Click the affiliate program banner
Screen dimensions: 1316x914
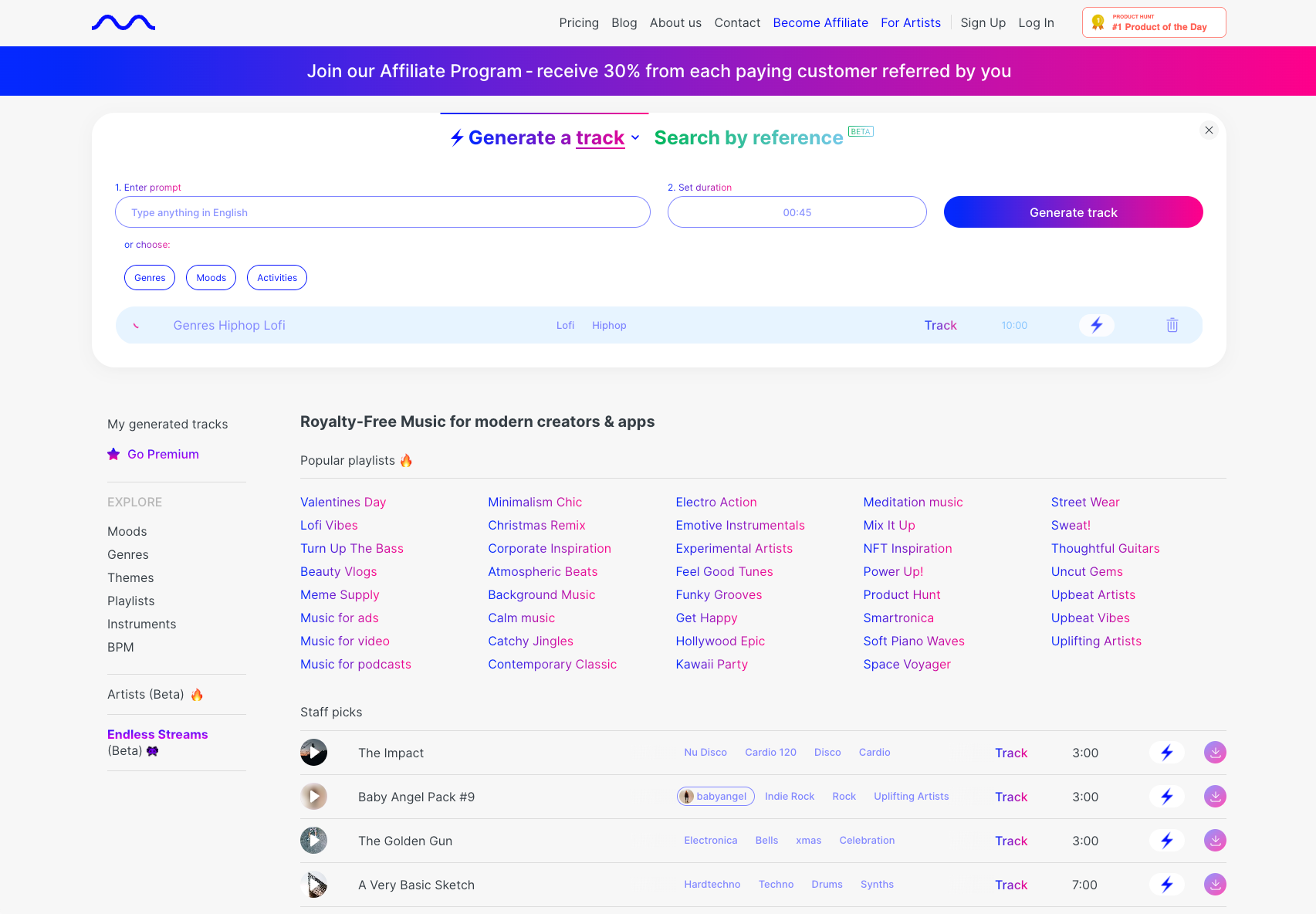tap(658, 71)
